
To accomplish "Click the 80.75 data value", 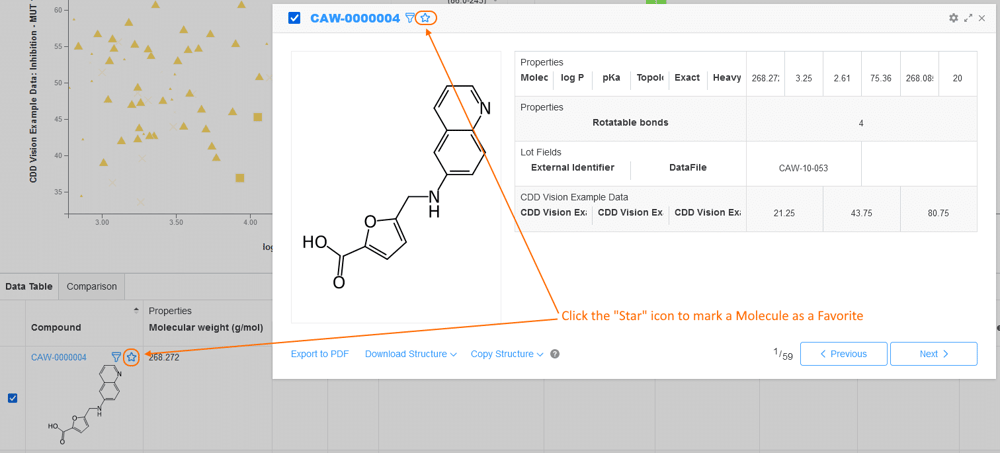I will tap(939, 213).
